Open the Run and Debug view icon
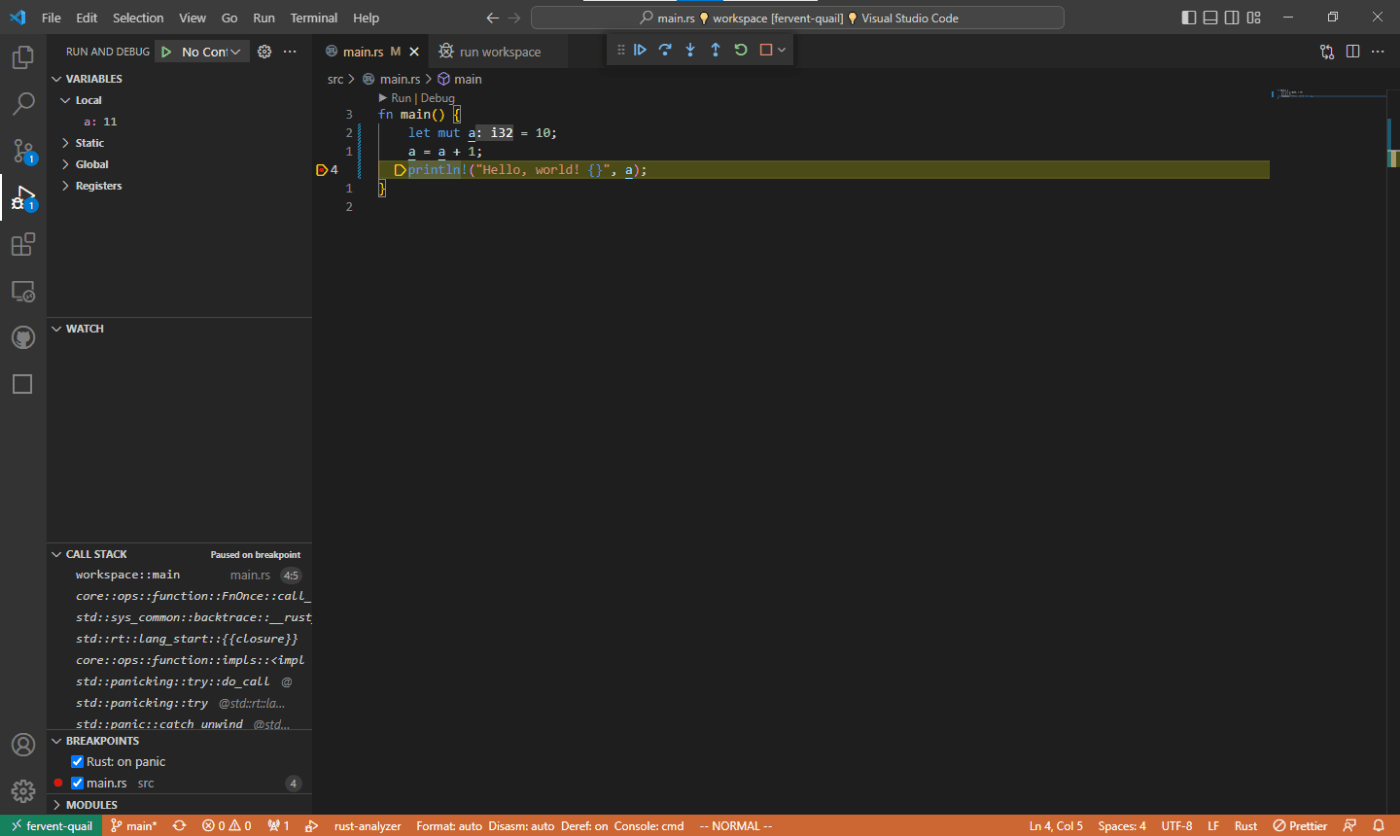The image size is (1400, 836). (23, 197)
